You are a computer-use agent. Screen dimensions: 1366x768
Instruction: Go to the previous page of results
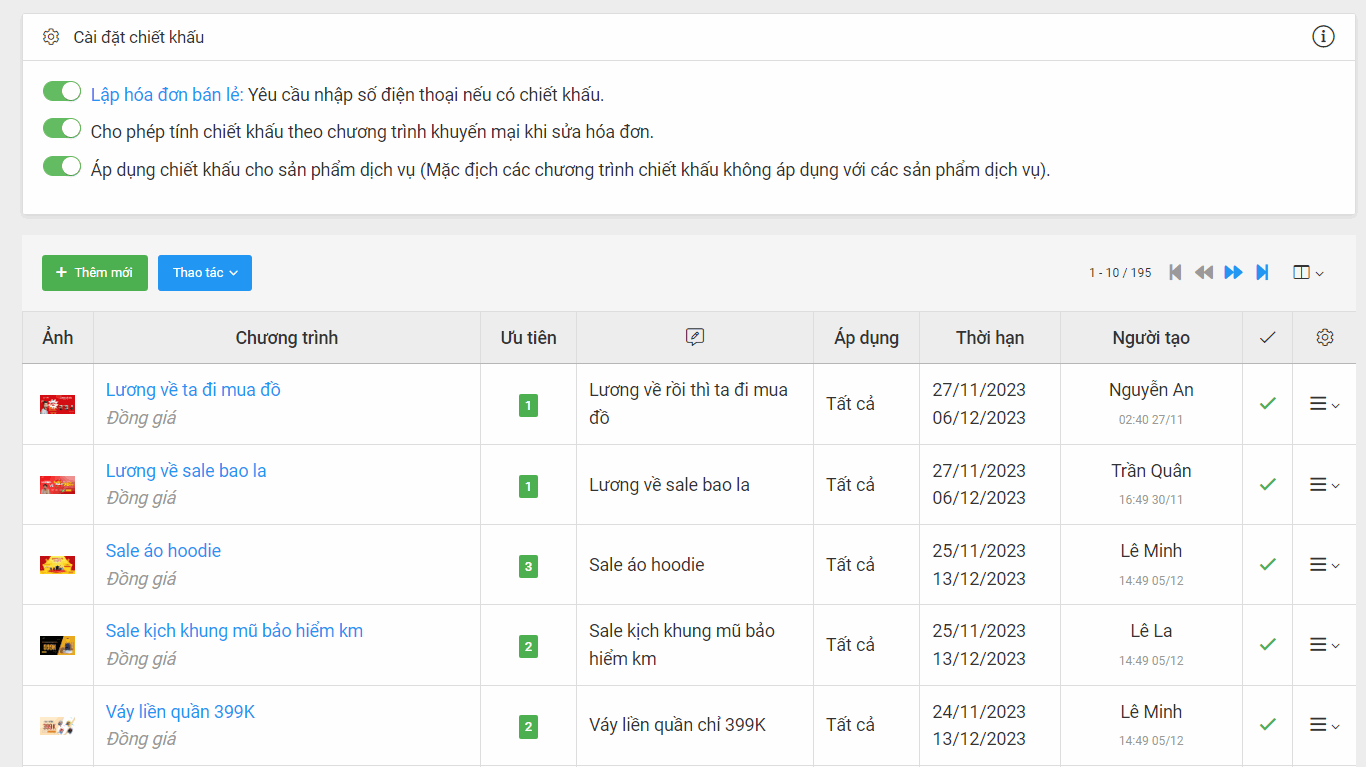pos(1204,272)
